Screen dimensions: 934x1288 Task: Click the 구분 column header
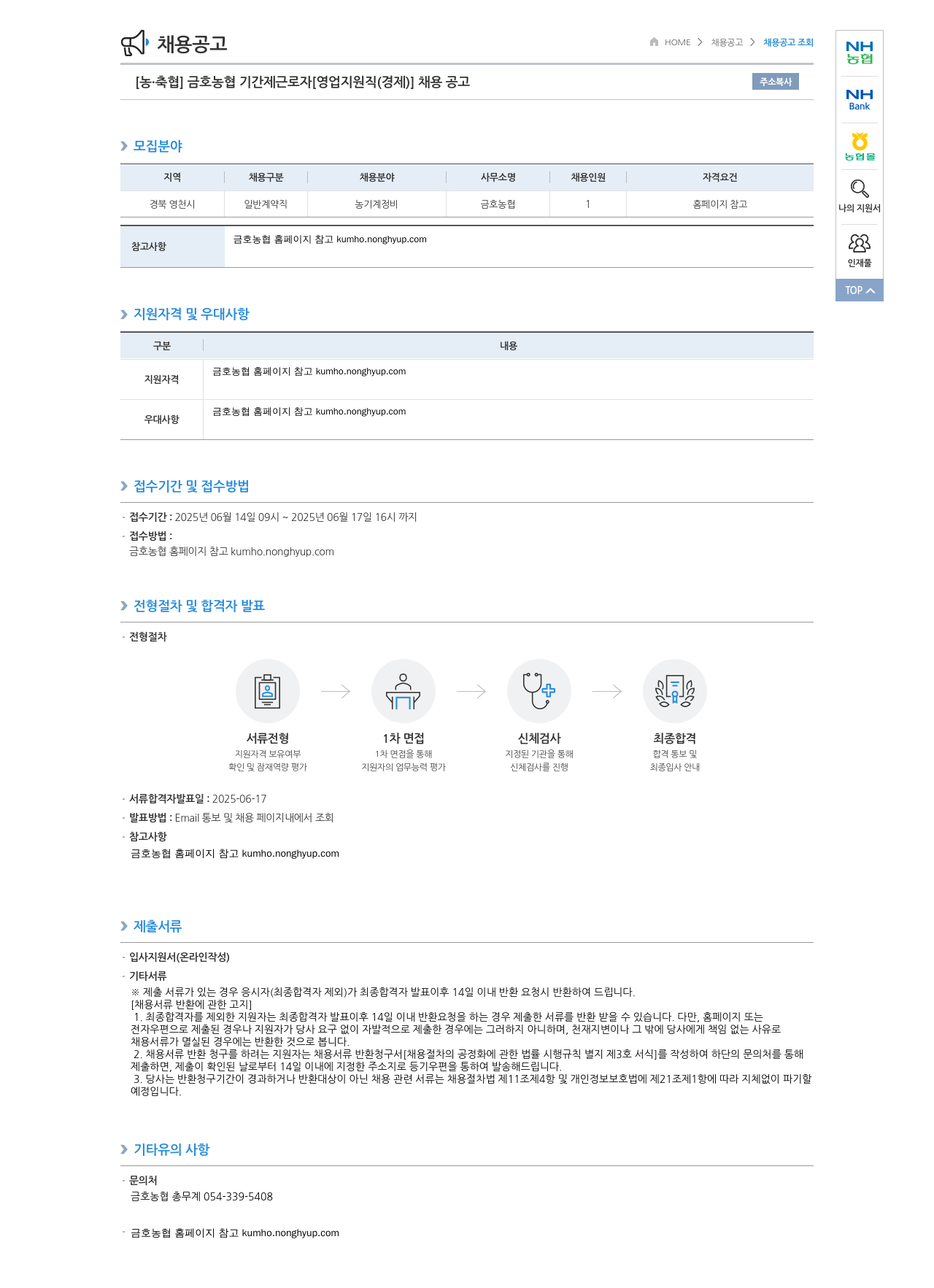click(x=161, y=346)
